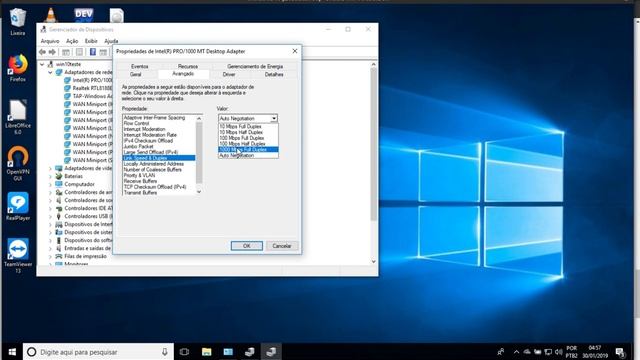Select the TAP-Windows Adapter entry
The width and height of the screenshot is (640, 360).
92,96
